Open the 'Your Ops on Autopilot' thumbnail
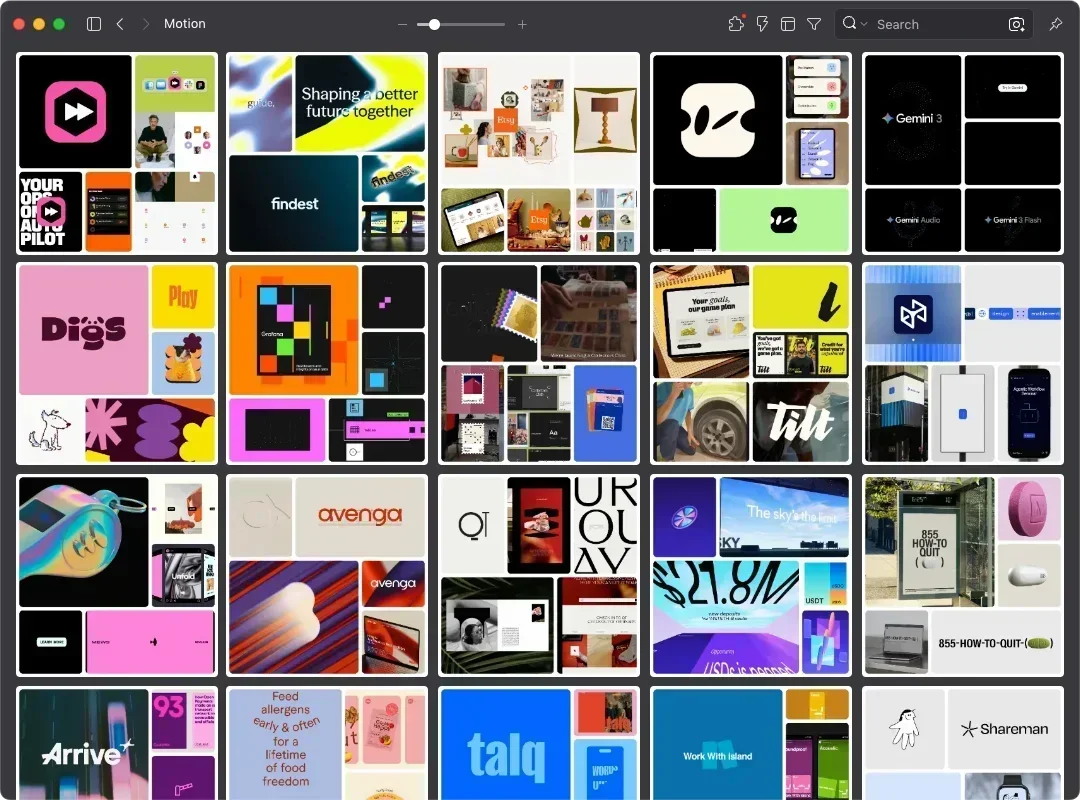 [x=117, y=154]
